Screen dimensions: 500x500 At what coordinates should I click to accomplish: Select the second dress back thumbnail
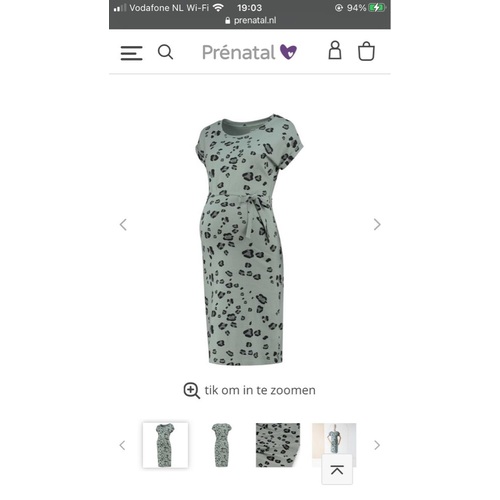tap(222, 445)
